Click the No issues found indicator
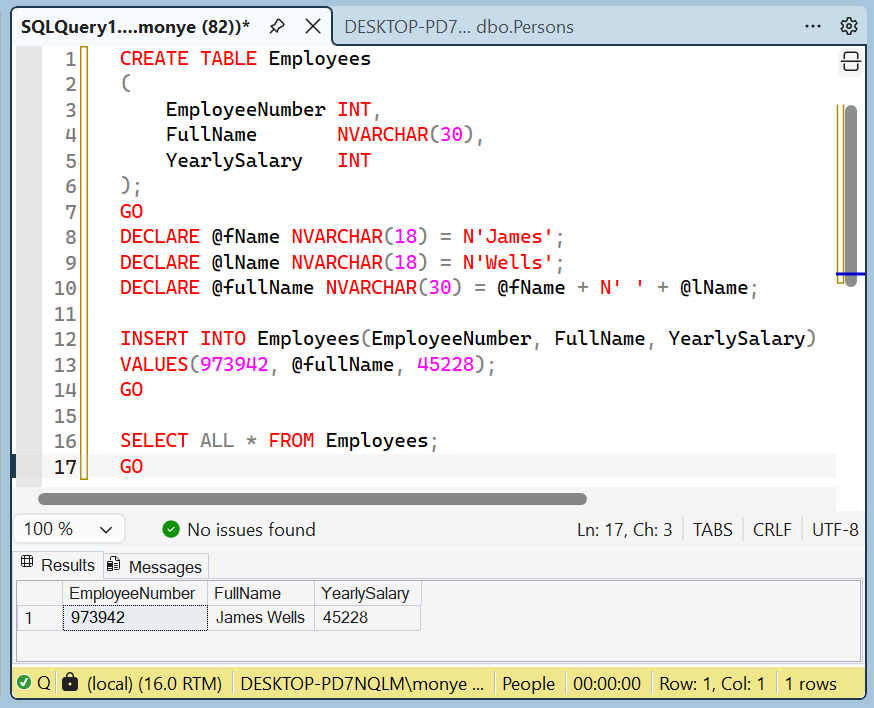874x708 pixels. pyautogui.click(x=251, y=530)
